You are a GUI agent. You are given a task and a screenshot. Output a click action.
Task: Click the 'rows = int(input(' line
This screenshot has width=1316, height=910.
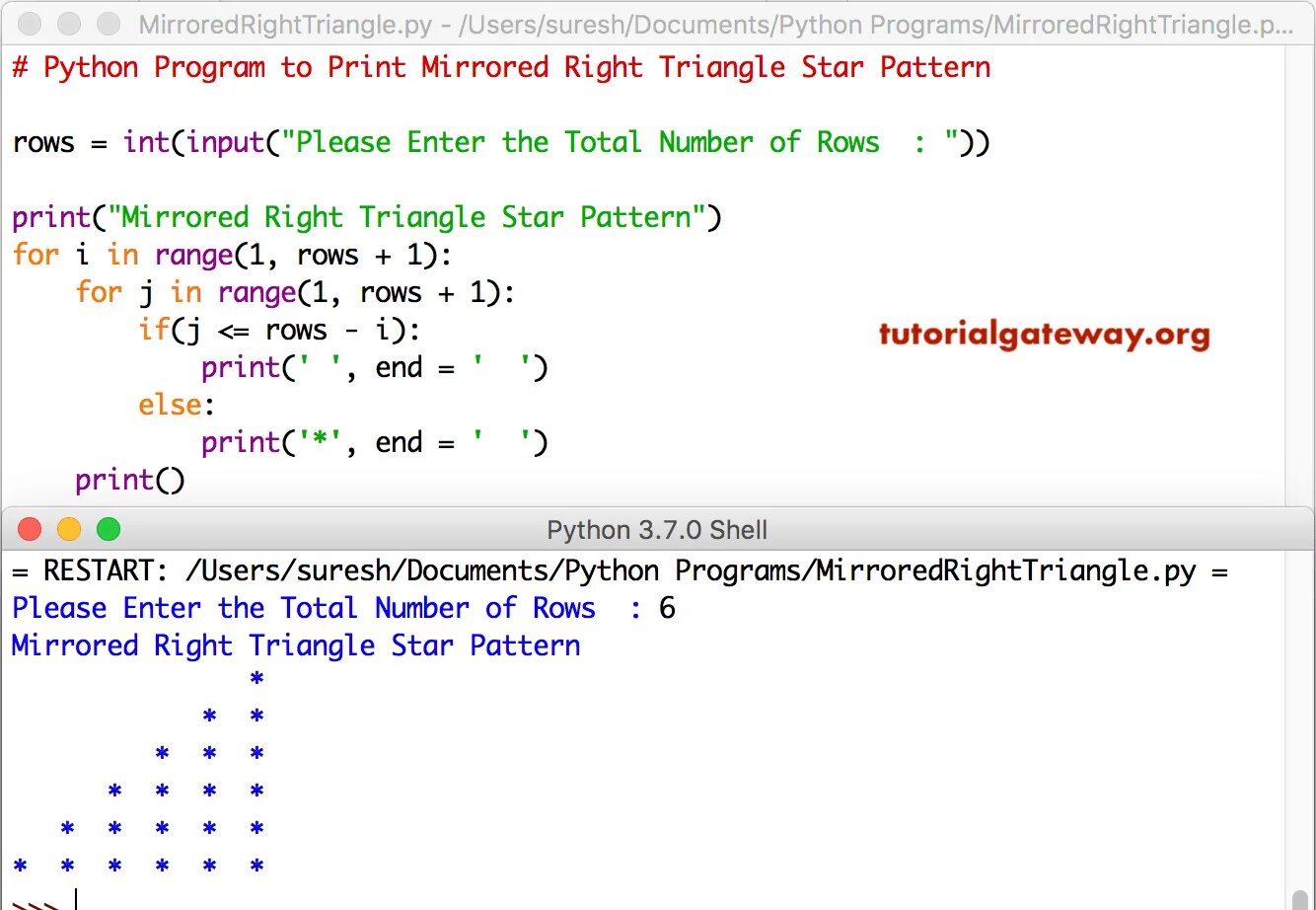pyautogui.click(x=501, y=143)
